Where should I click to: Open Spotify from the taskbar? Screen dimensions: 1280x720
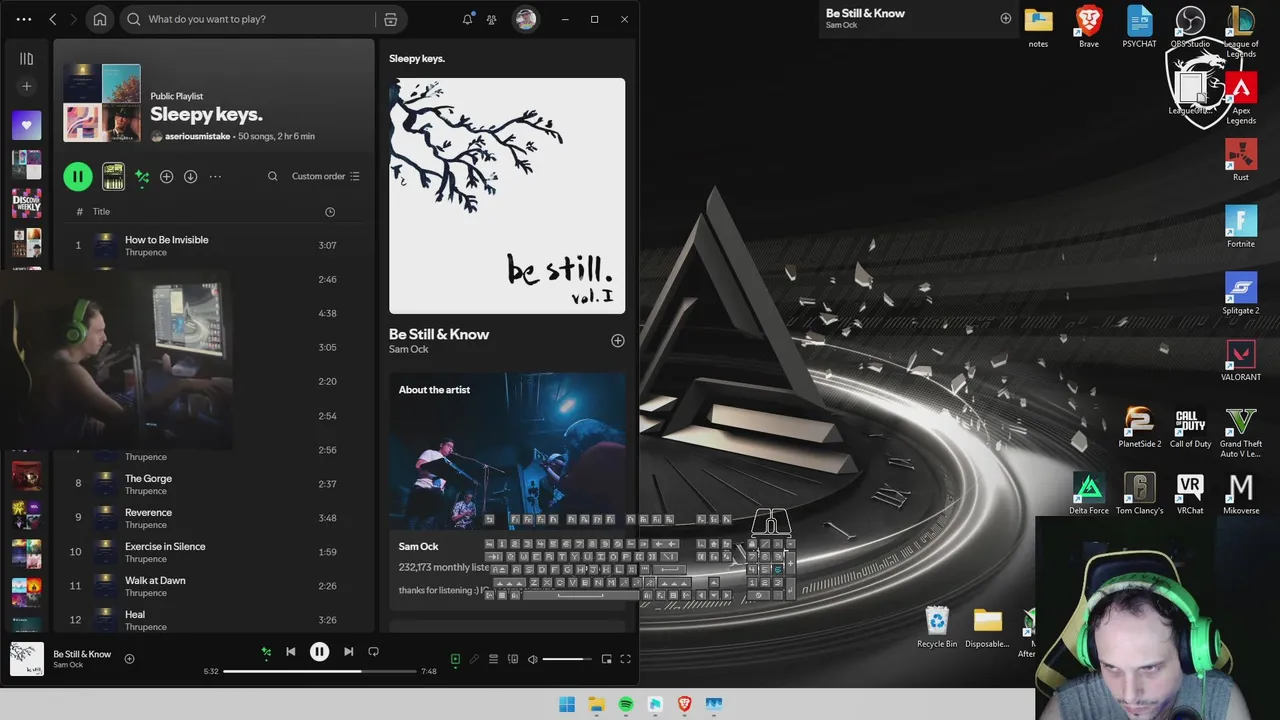click(625, 704)
